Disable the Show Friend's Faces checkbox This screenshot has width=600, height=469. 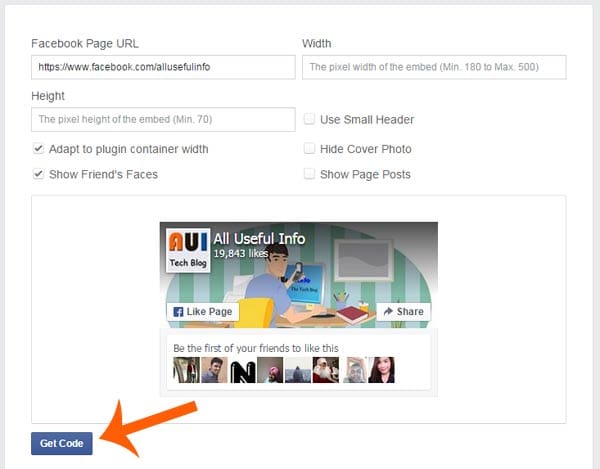tap(38, 174)
